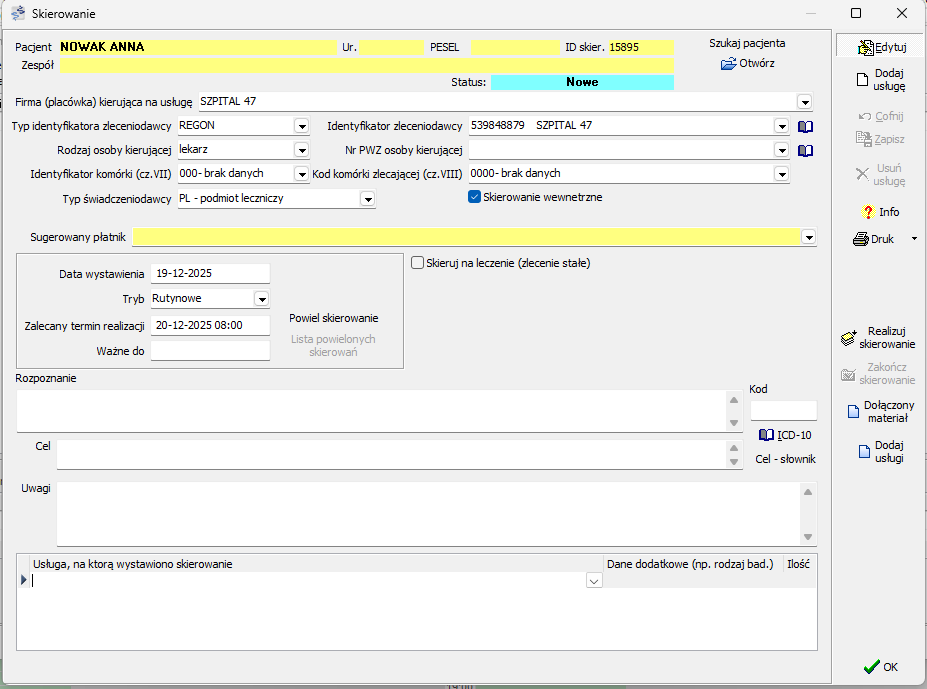The height and width of the screenshot is (689, 927).
Task: Open book icon beside Nr PWZ osoby kierującej
Action: (805, 150)
